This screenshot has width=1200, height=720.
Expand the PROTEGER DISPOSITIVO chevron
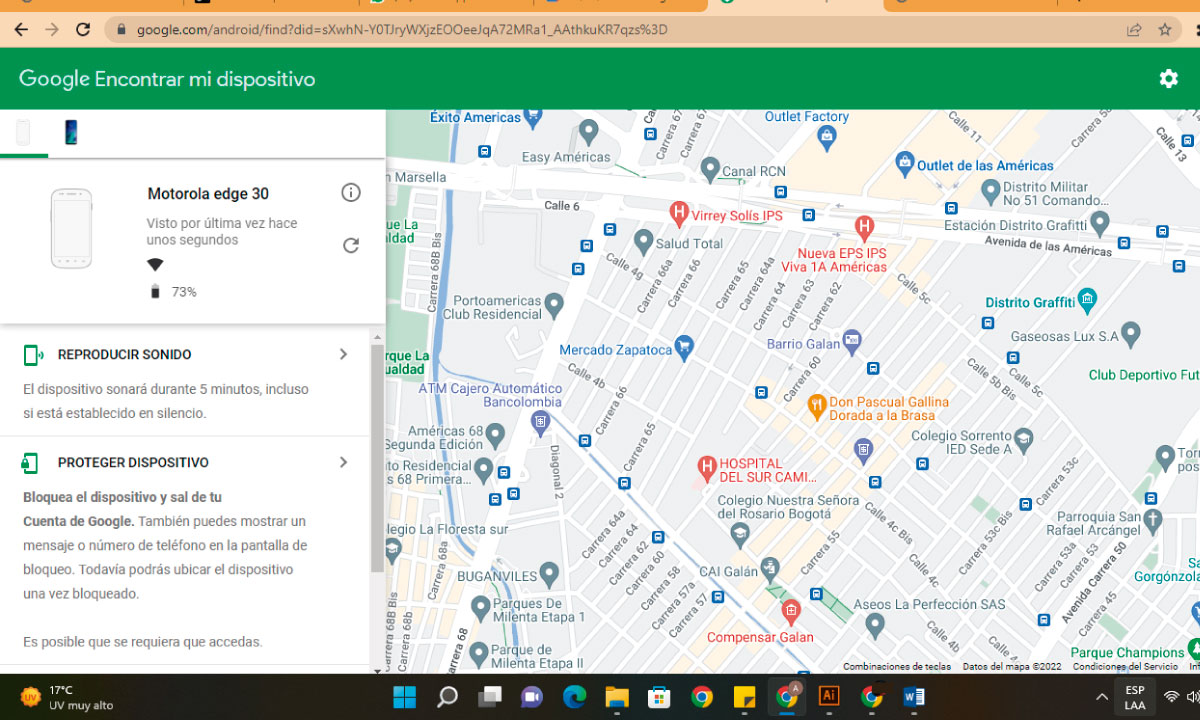(x=343, y=462)
